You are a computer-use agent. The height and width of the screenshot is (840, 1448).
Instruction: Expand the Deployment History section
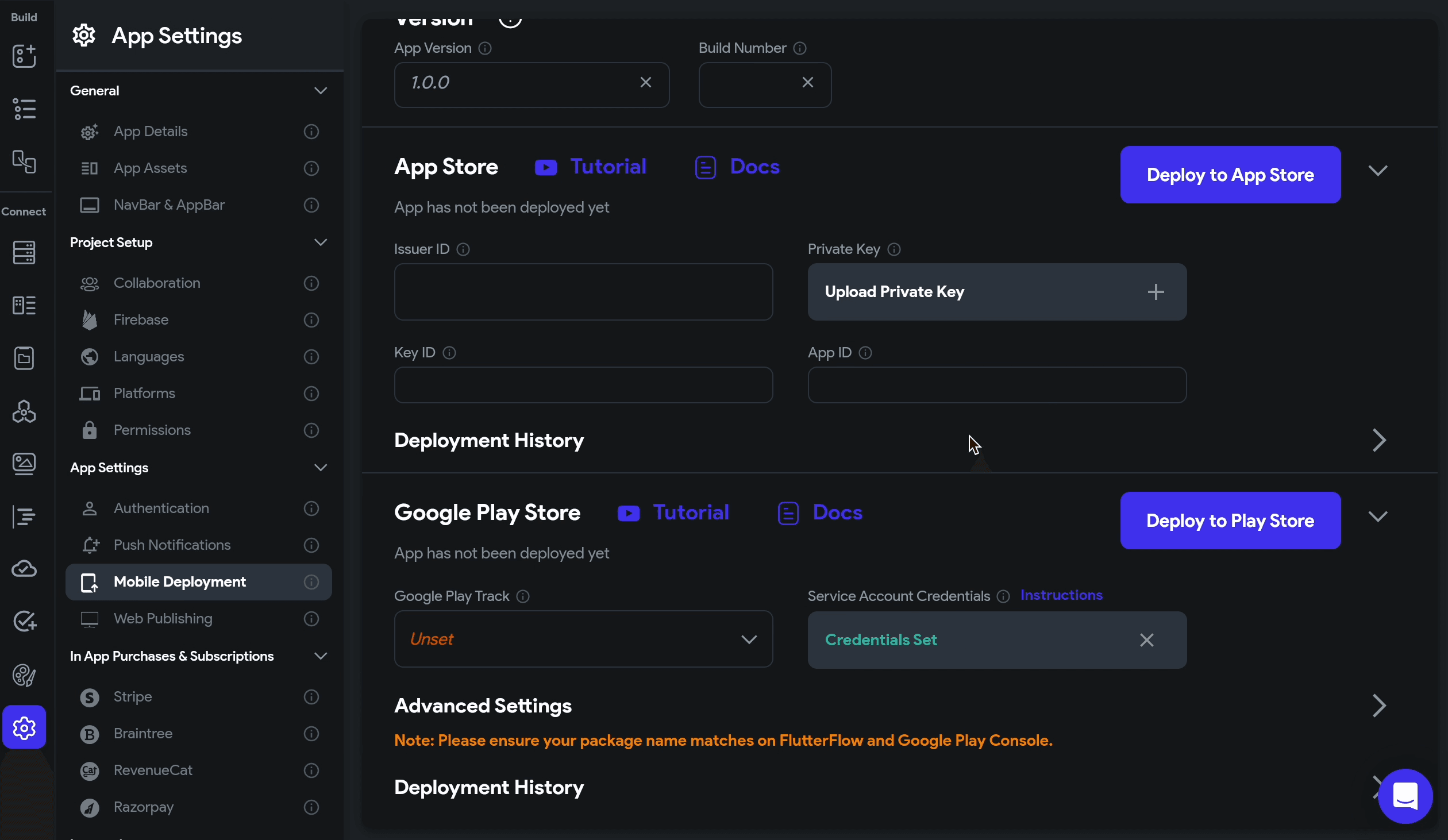pyautogui.click(x=1378, y=441)
